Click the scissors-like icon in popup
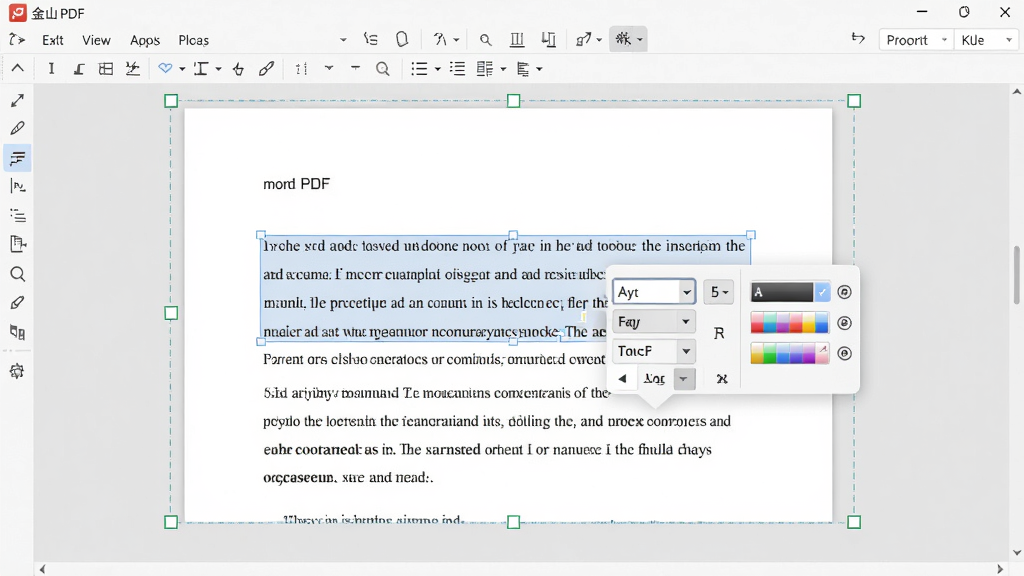 tap(722, 379)
